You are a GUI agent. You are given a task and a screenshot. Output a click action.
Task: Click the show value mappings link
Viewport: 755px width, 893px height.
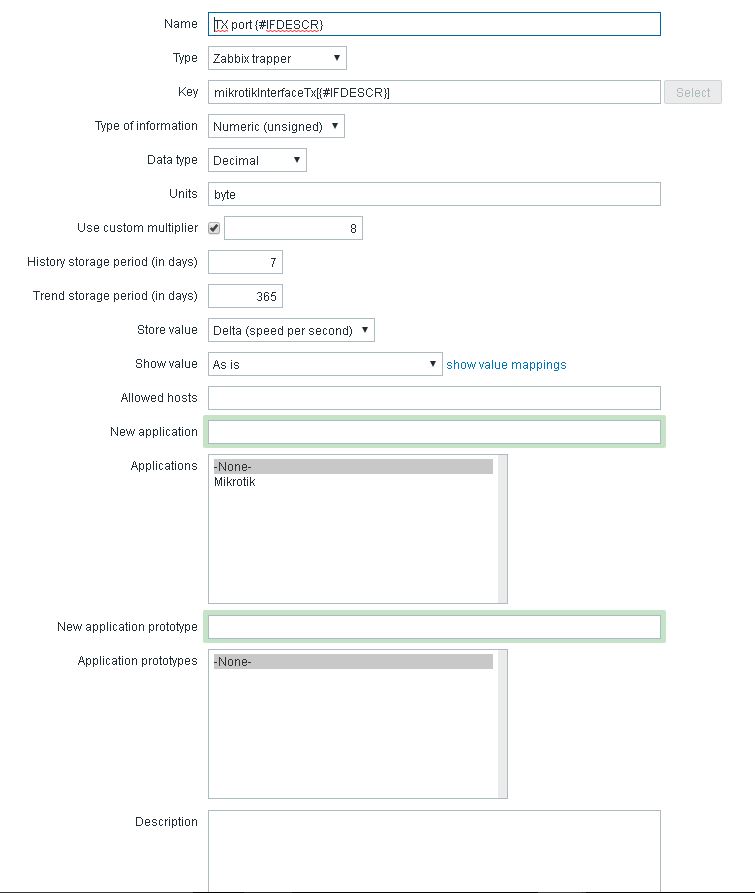(506, 365)
